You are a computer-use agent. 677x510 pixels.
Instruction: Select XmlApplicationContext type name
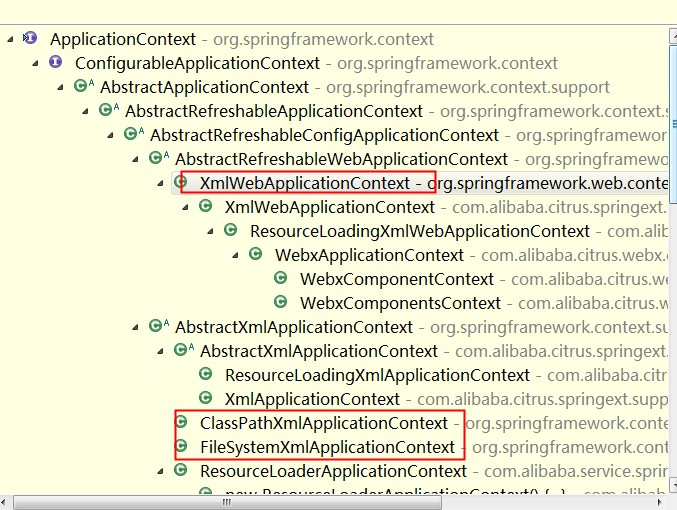[x=312, y=399]
